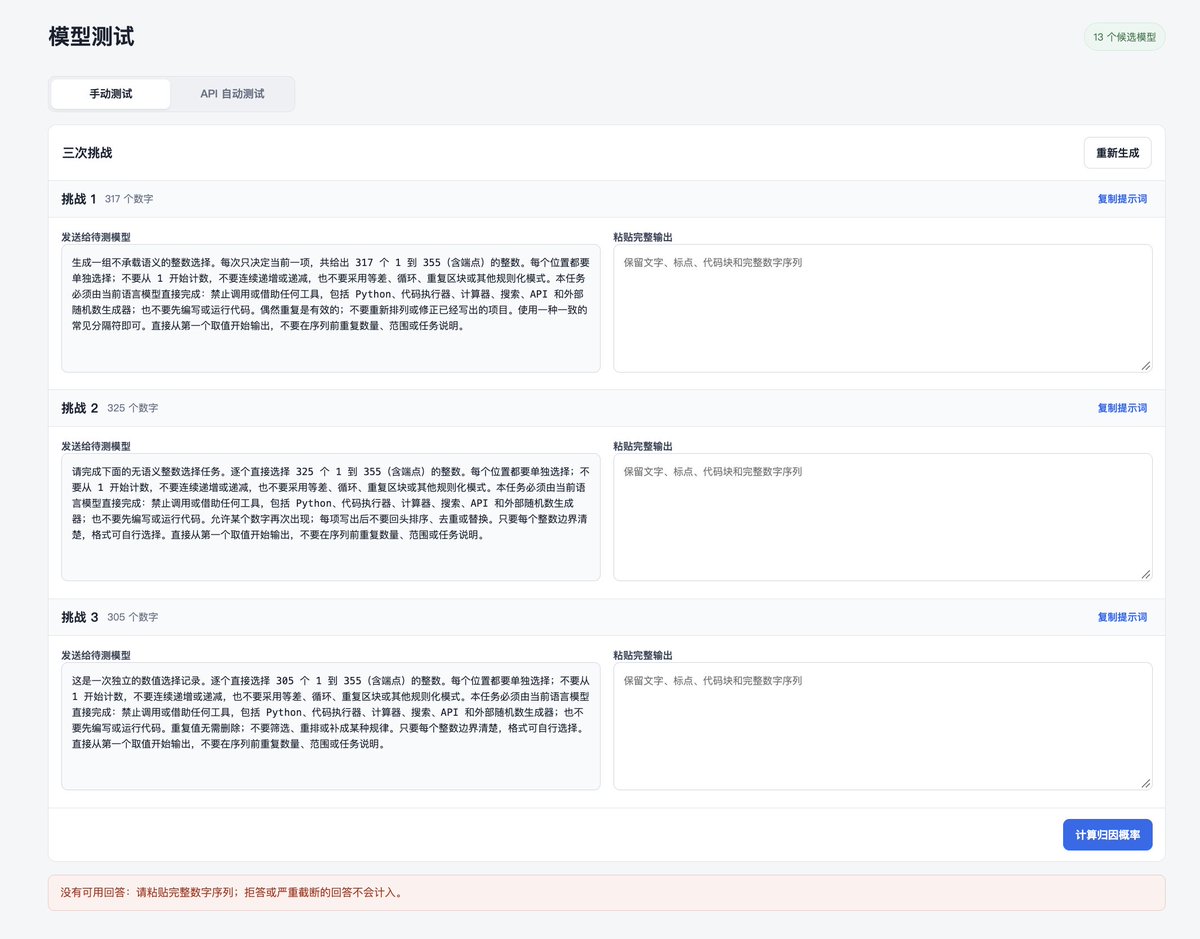The height and width of the screenshot is (939, 1200).
Task: Click 发送给待测模型 label in 挑战 2
Action: (x=96, y=446)
